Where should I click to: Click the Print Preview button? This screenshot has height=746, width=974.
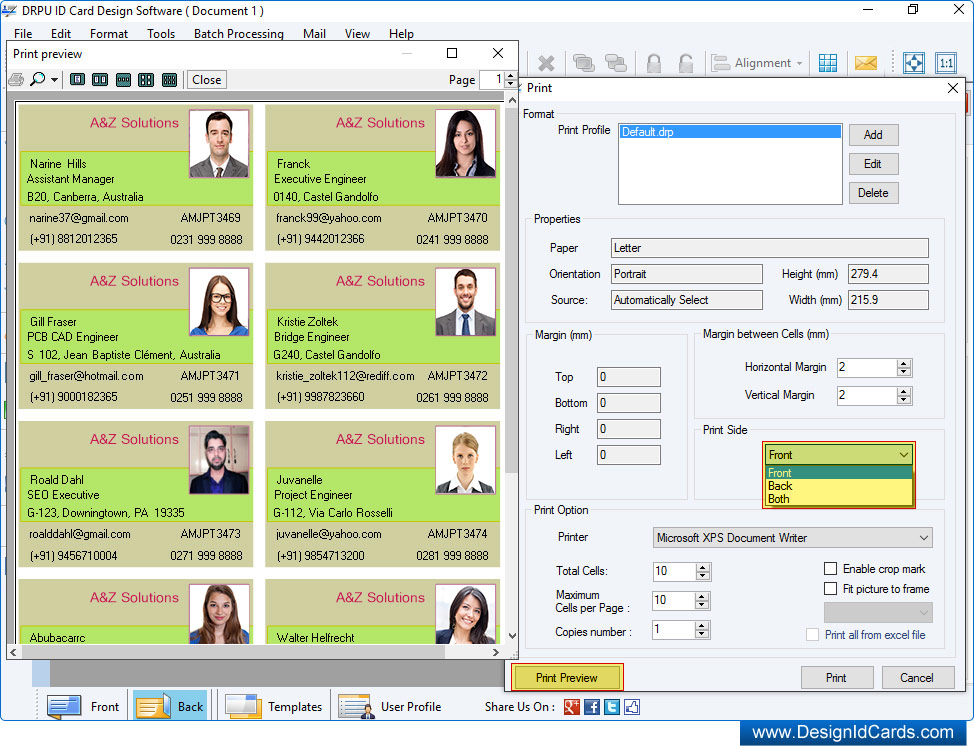[567, 678]
